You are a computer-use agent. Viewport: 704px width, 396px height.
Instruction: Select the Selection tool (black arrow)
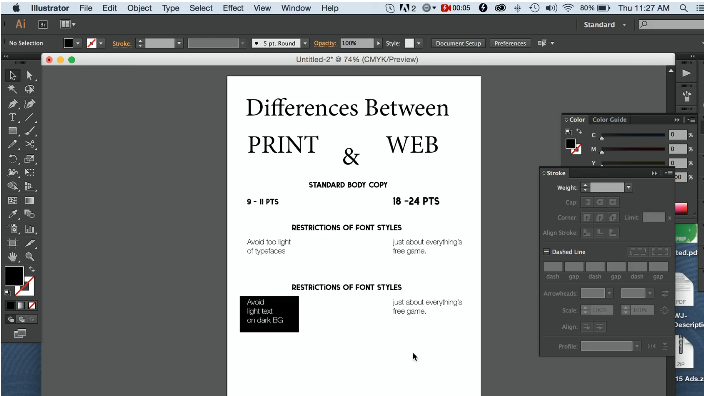[13, 75]
